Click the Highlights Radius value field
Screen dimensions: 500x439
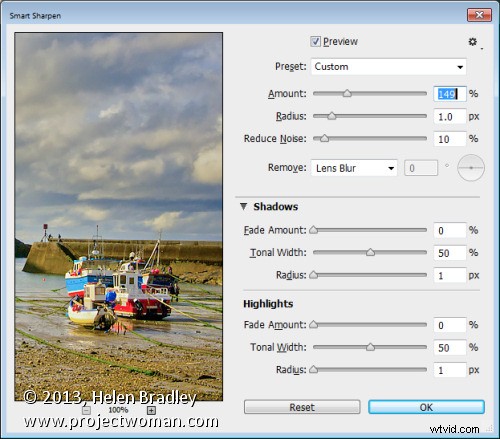click(450, 370)
